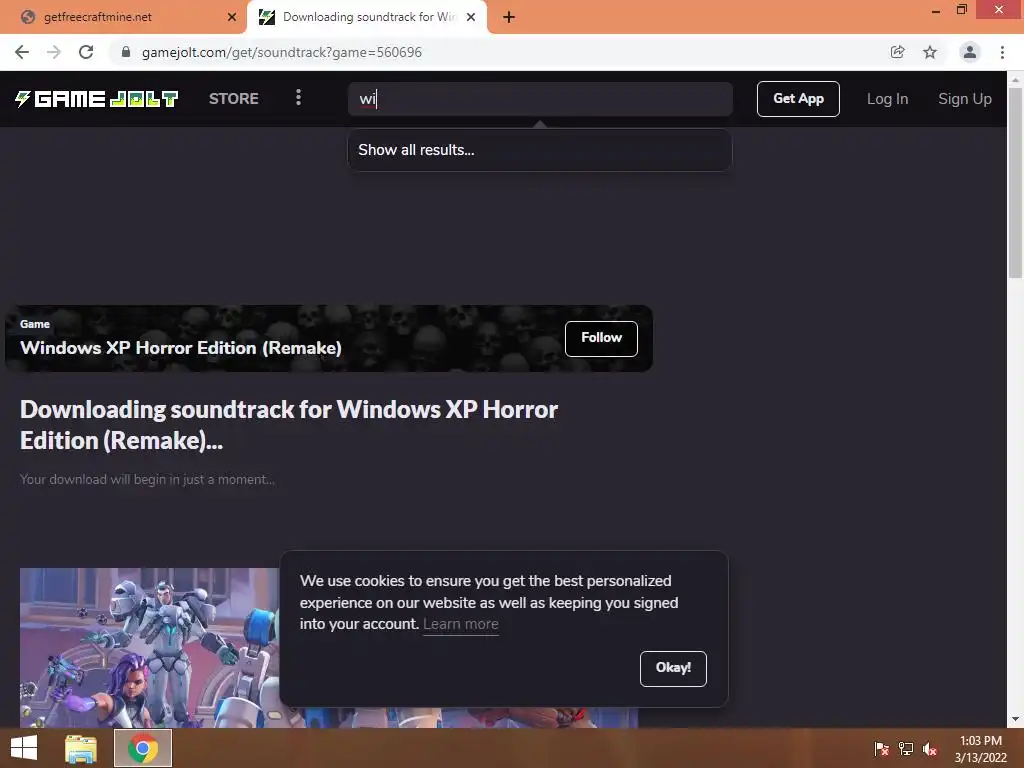The width and height of the screenshot is (1024, 768).
Task: Click the scrollbar up arrow
Action: pyautogui.click(x=1015, y=80)
